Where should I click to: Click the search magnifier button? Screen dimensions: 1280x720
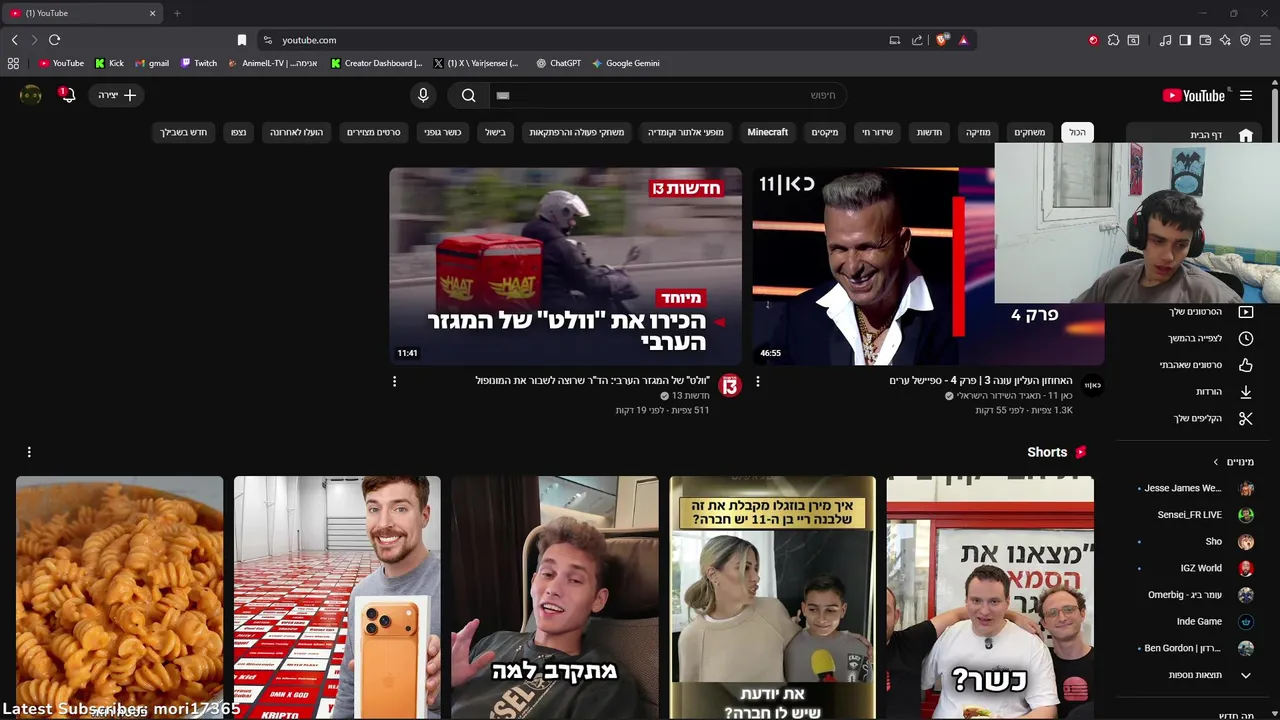pos(468,95)
